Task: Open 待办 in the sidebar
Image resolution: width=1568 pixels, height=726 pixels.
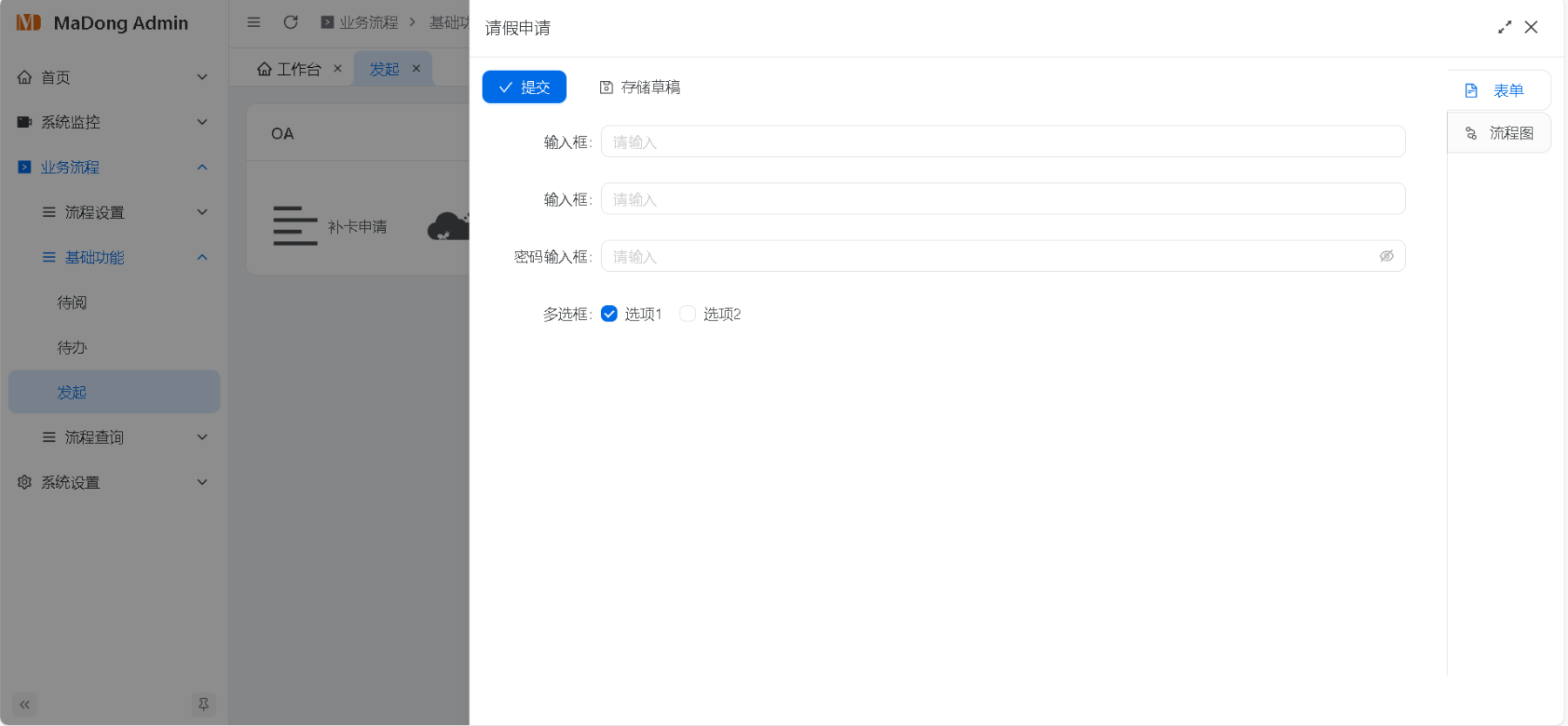Action: 72,348
